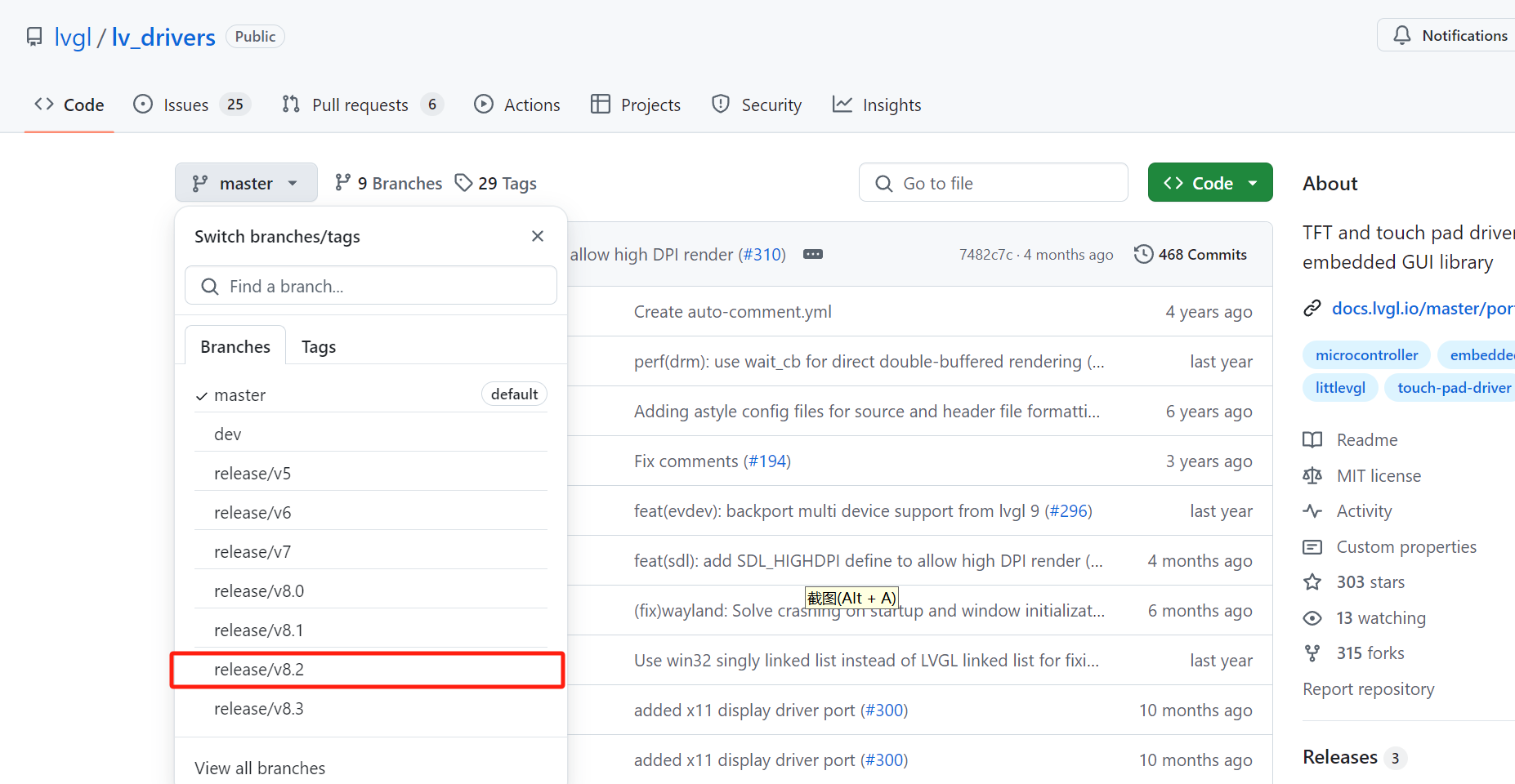Open the master branch dropdown

click(246, 182)
